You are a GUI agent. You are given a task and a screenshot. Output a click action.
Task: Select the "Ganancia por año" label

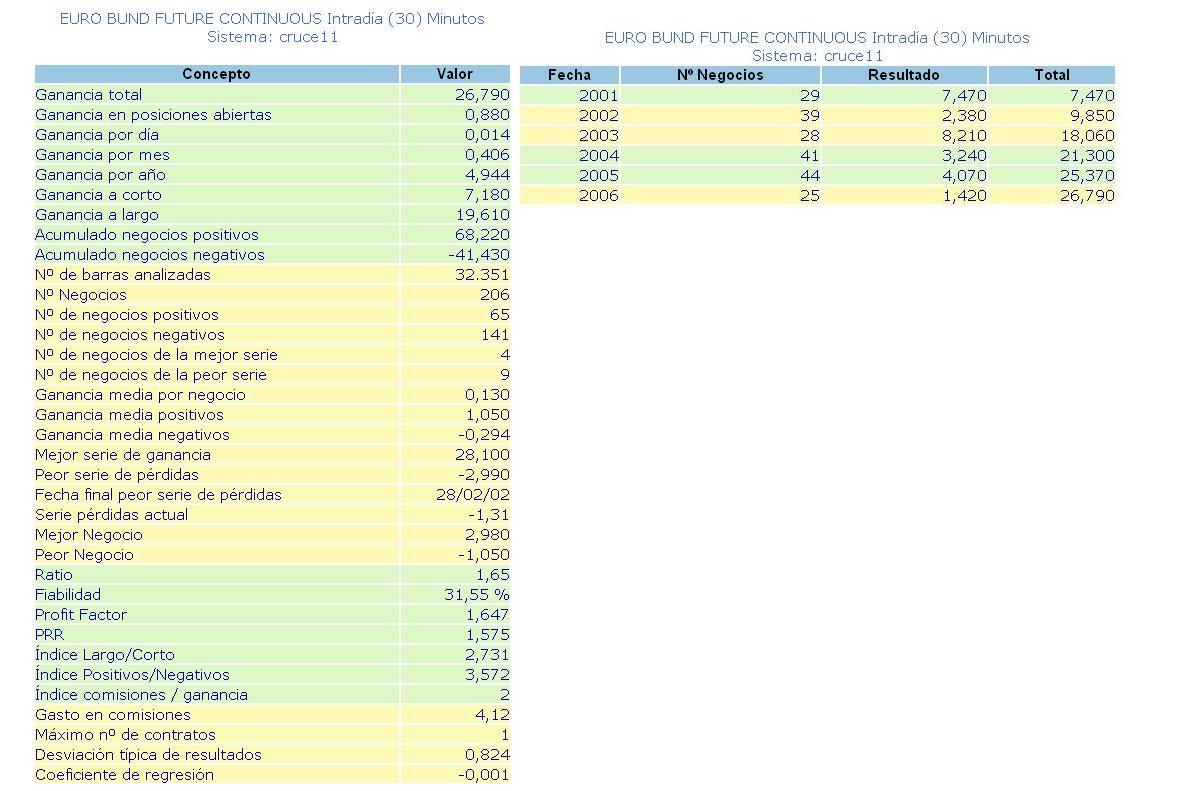click(x=100, y=174)
